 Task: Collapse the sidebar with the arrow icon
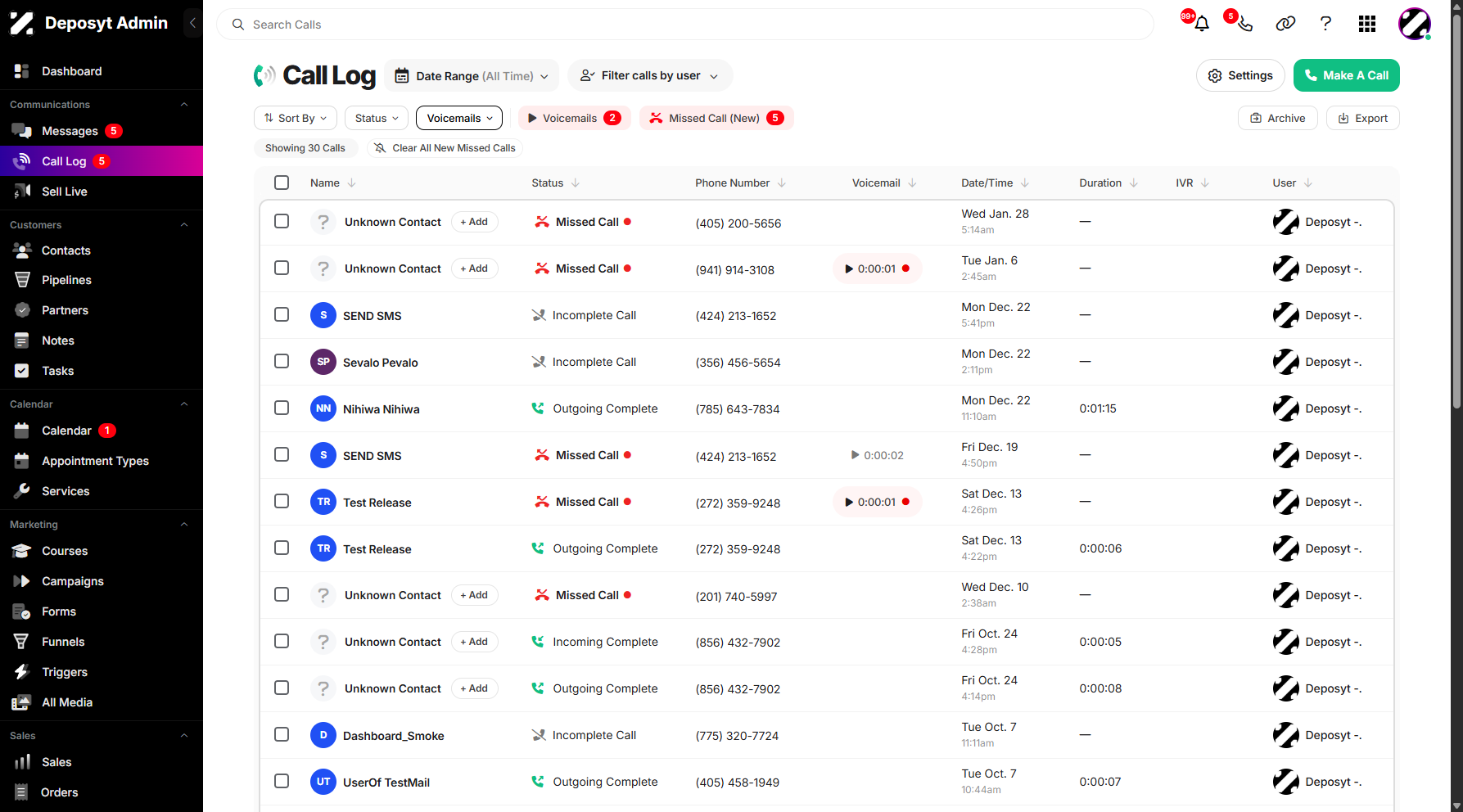(192, 23)
